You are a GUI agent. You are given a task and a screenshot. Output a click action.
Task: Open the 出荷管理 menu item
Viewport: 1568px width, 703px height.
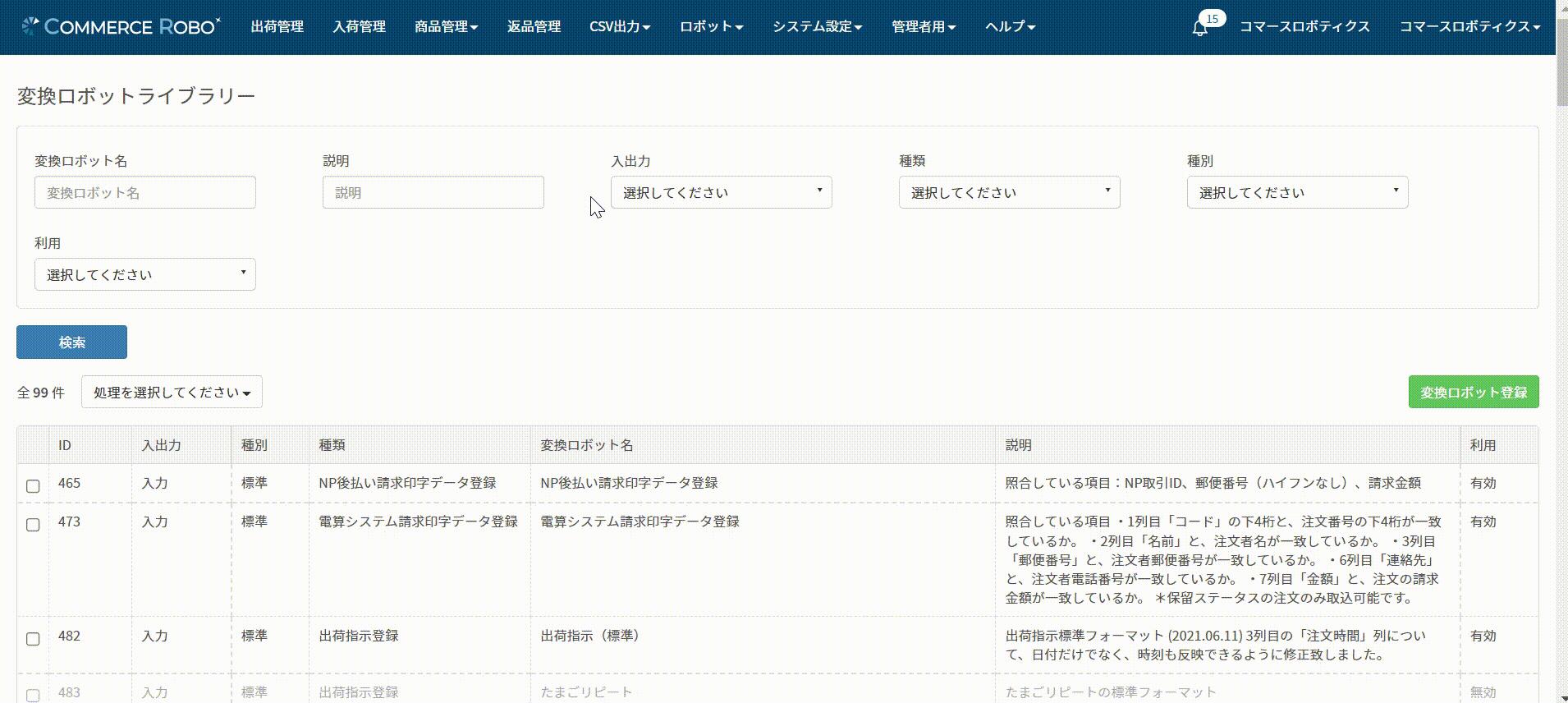pos(277,26)
